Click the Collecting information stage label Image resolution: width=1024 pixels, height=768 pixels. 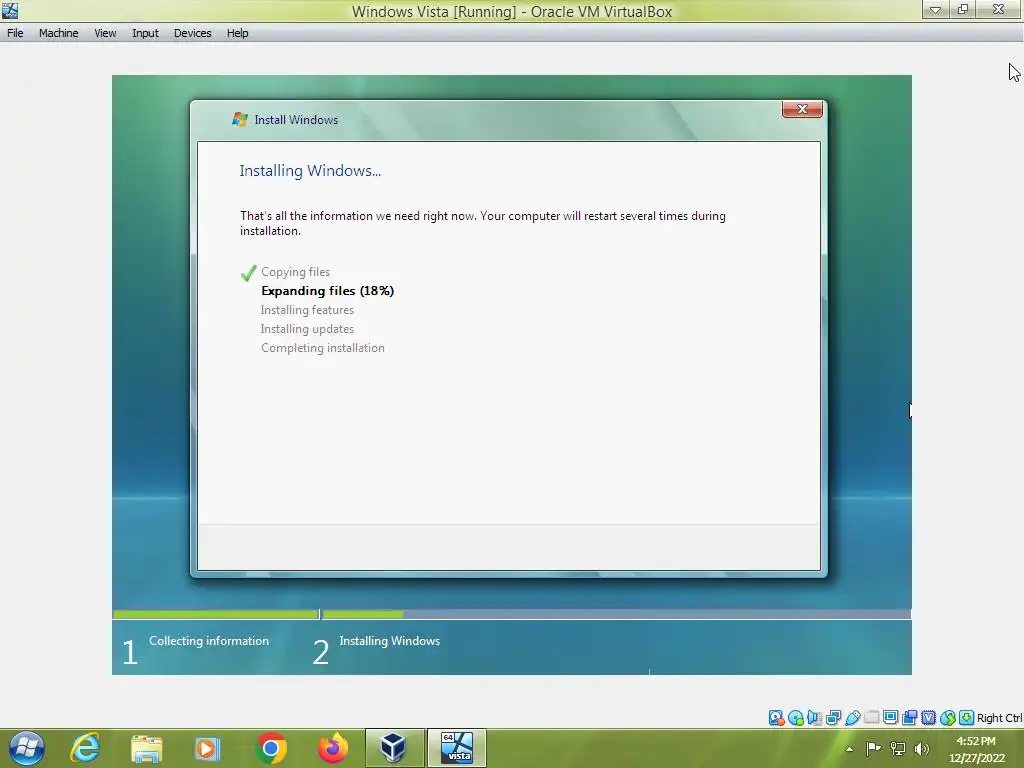(209, 641)
